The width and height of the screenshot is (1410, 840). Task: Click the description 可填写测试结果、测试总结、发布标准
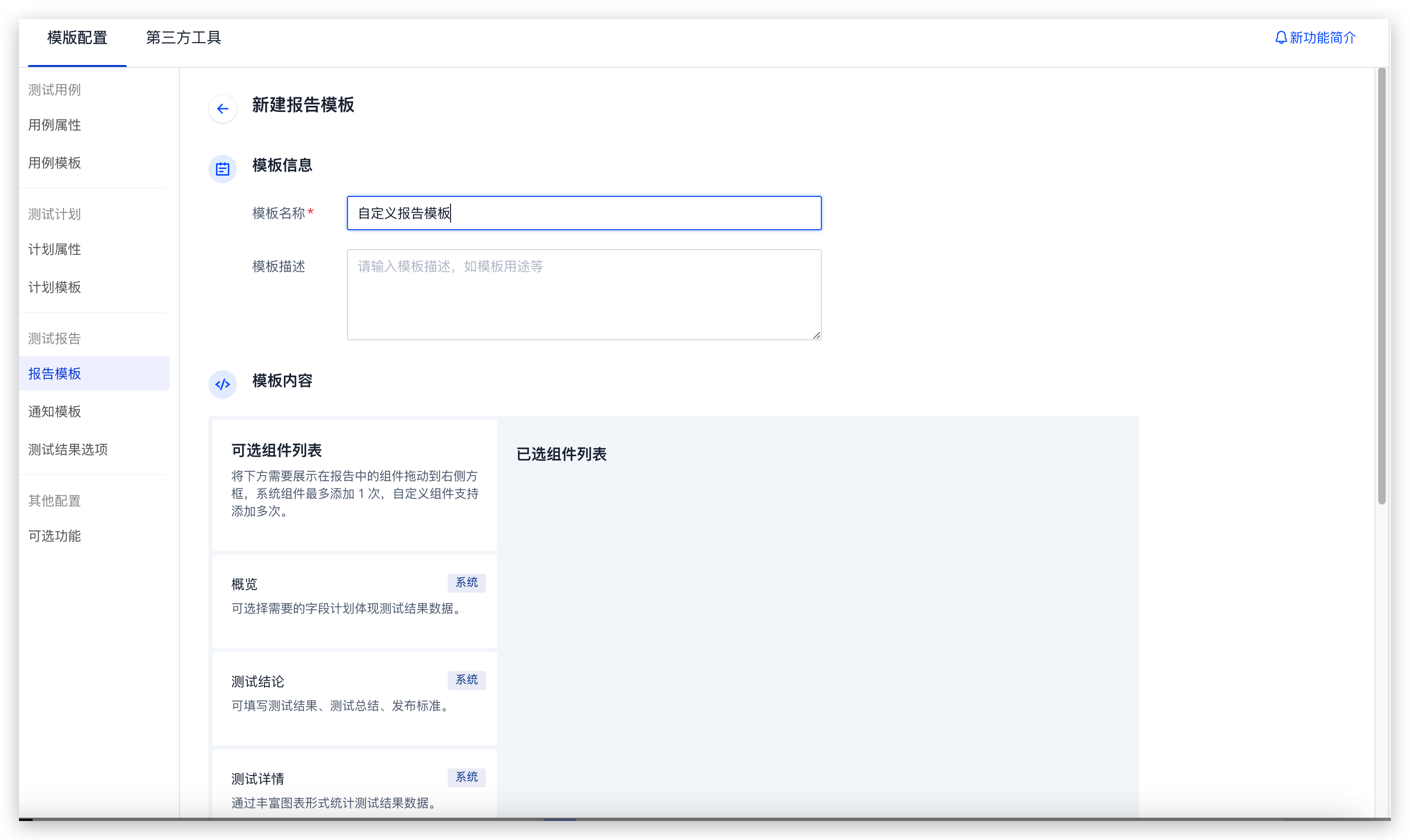pyautogui.click(x=342, y=707)
